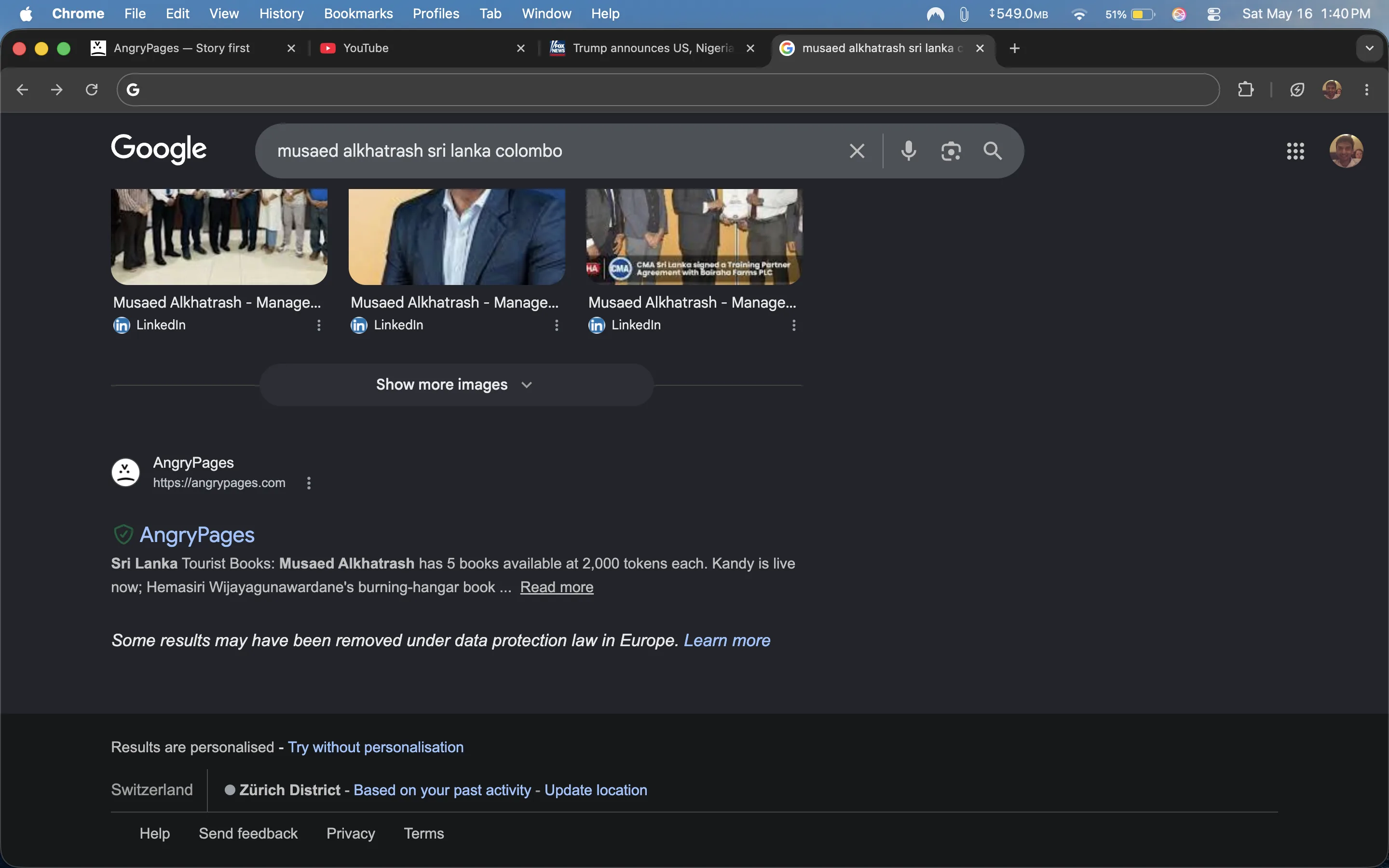
Task: Click in the Google search box text
Action: click(x=420, y=151)
